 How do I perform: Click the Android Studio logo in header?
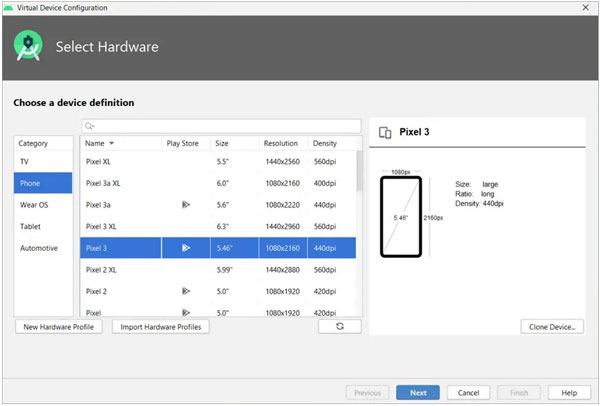pyautogui.click(x=28, y=46)
